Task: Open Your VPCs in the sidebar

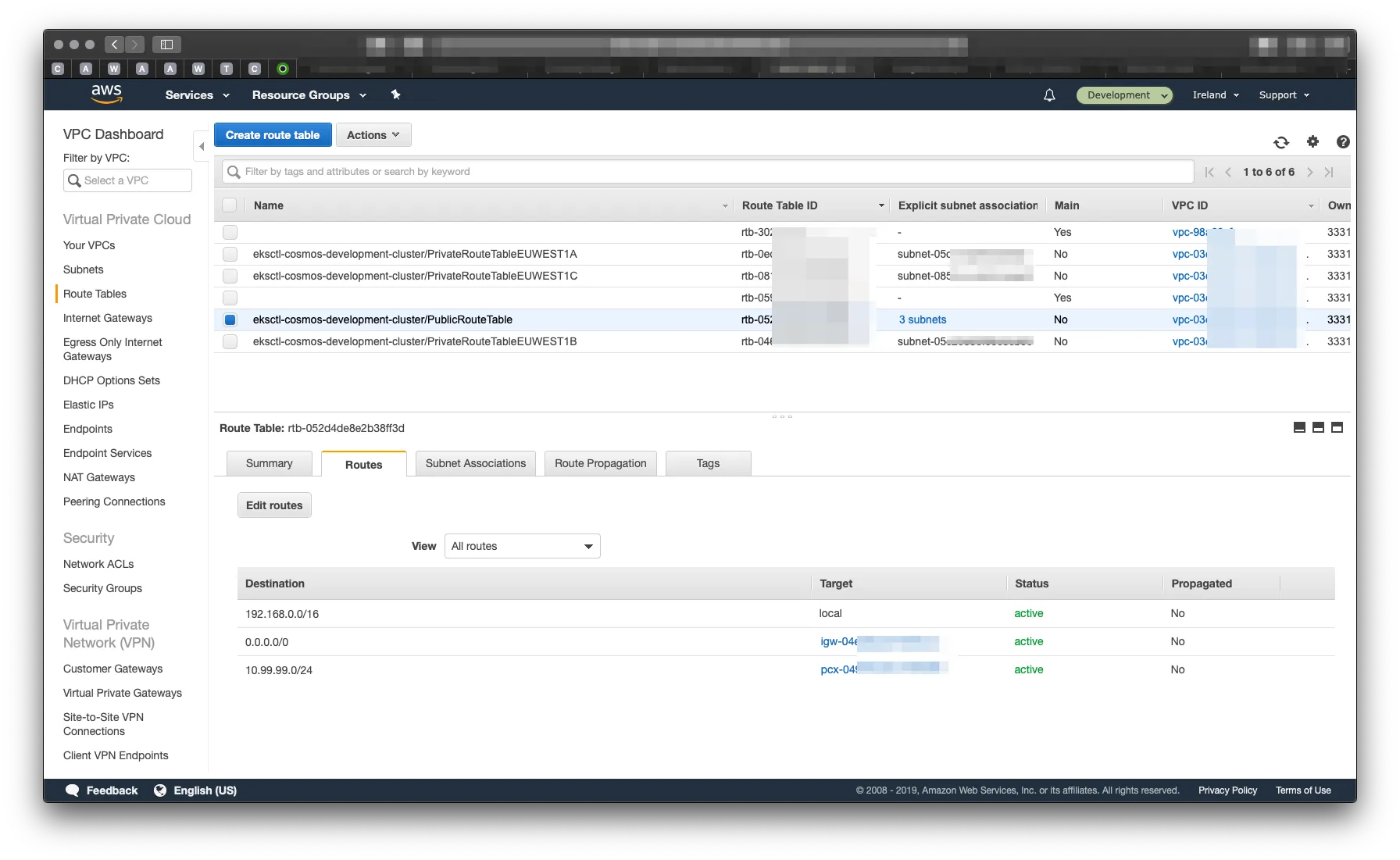Action: [89, 245]
